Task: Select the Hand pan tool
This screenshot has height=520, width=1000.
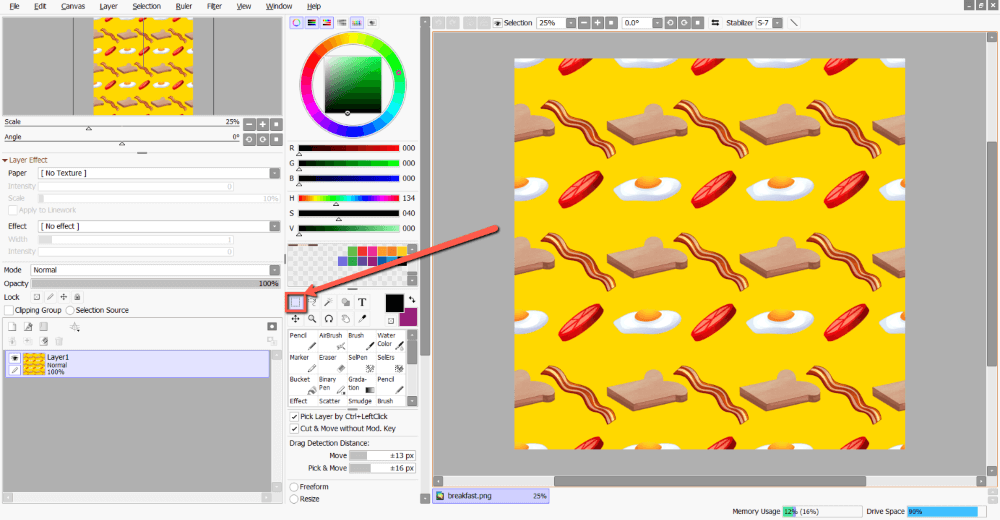Action: click(345, 318)
